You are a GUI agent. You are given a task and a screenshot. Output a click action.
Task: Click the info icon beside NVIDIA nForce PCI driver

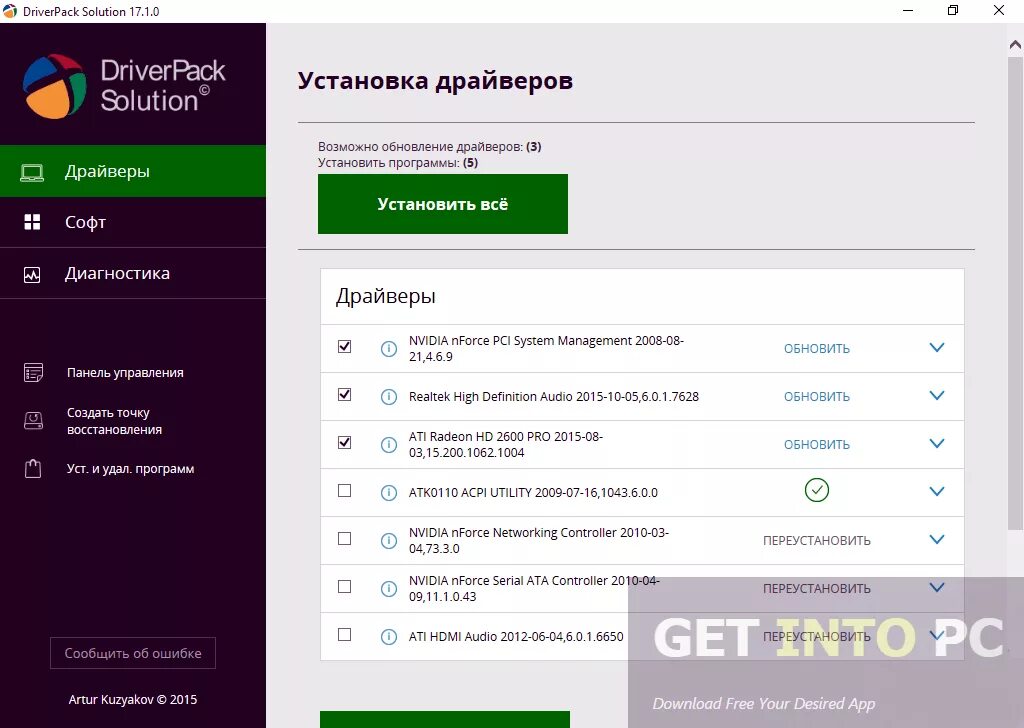pos(388,347)
